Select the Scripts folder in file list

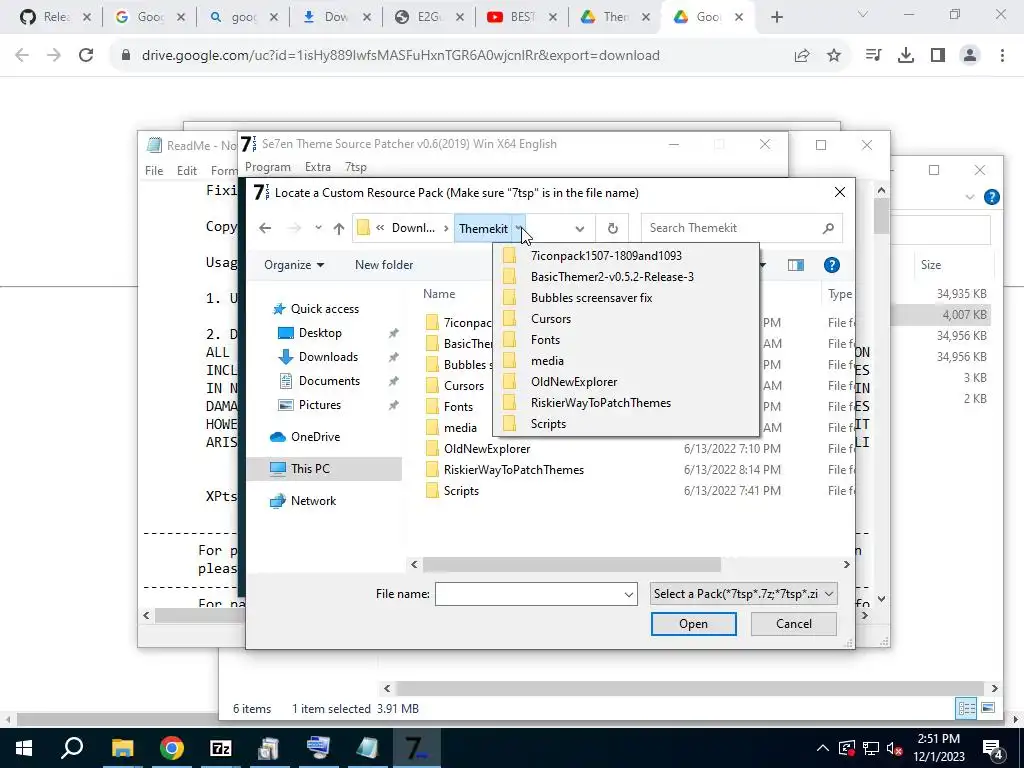(461, 490)
